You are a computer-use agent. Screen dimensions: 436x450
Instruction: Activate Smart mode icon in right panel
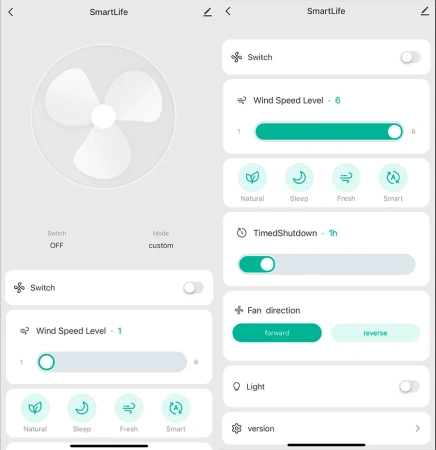[393, 177]
